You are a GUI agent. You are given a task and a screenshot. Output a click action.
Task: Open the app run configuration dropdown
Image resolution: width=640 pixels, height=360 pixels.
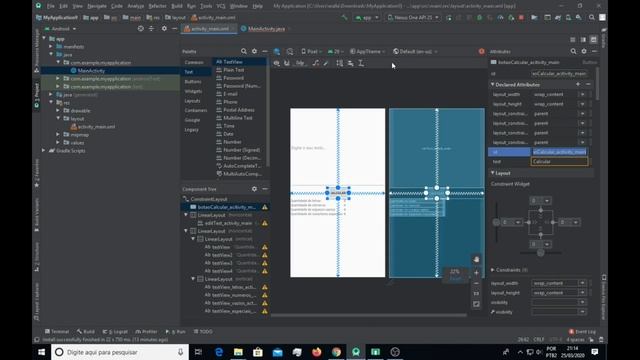tap(367, 18)
